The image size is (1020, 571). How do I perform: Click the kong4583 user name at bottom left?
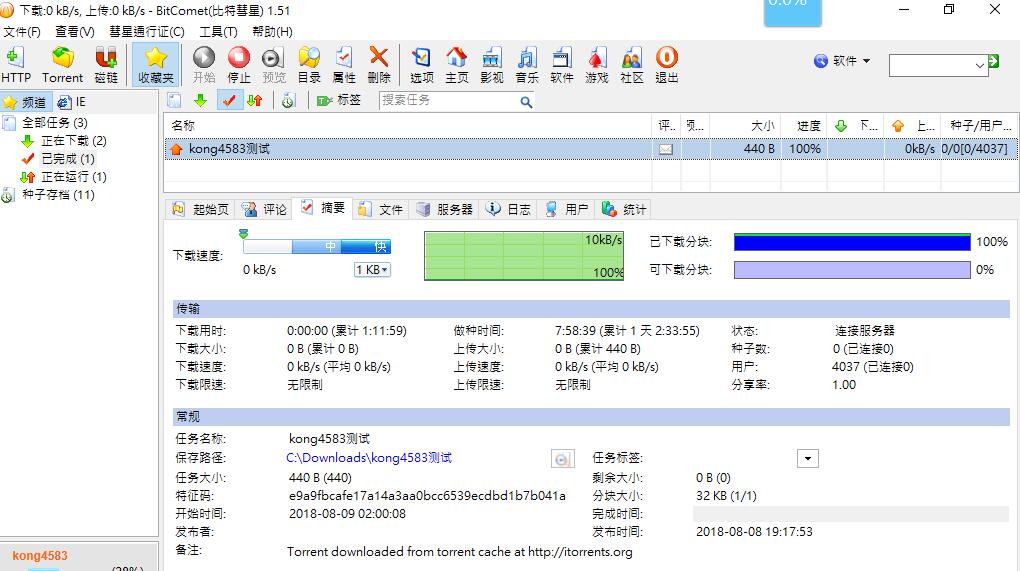[40, 555]
